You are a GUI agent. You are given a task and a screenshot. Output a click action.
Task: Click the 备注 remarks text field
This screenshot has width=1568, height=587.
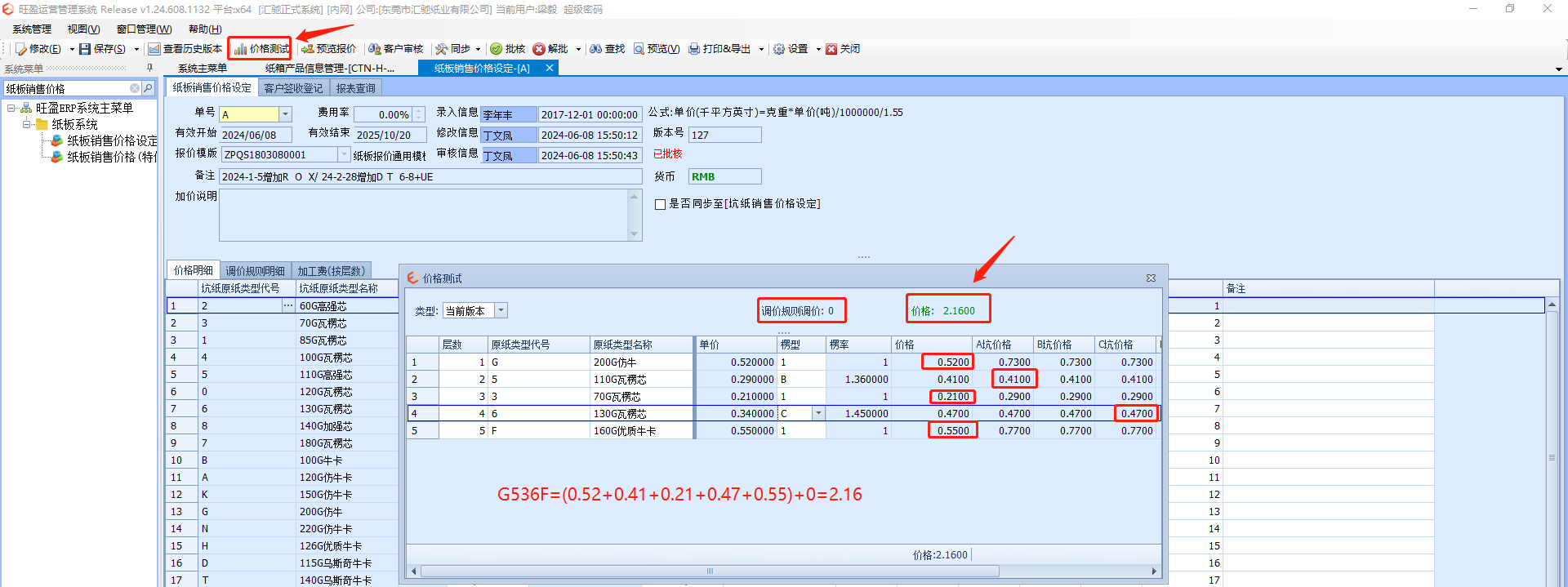click(x=430, y=176)
